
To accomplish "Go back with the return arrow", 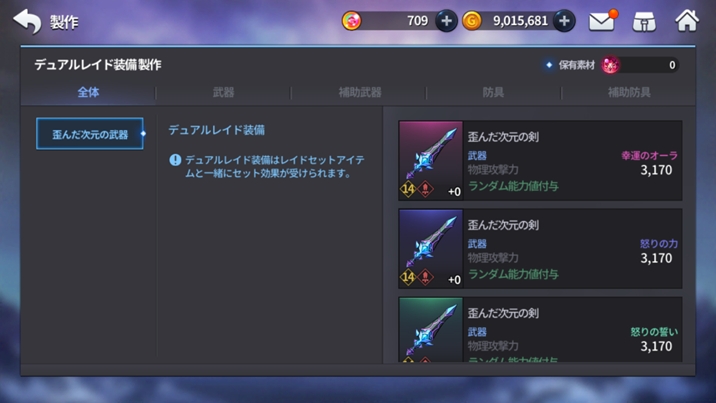I will (x=27, y=21).
